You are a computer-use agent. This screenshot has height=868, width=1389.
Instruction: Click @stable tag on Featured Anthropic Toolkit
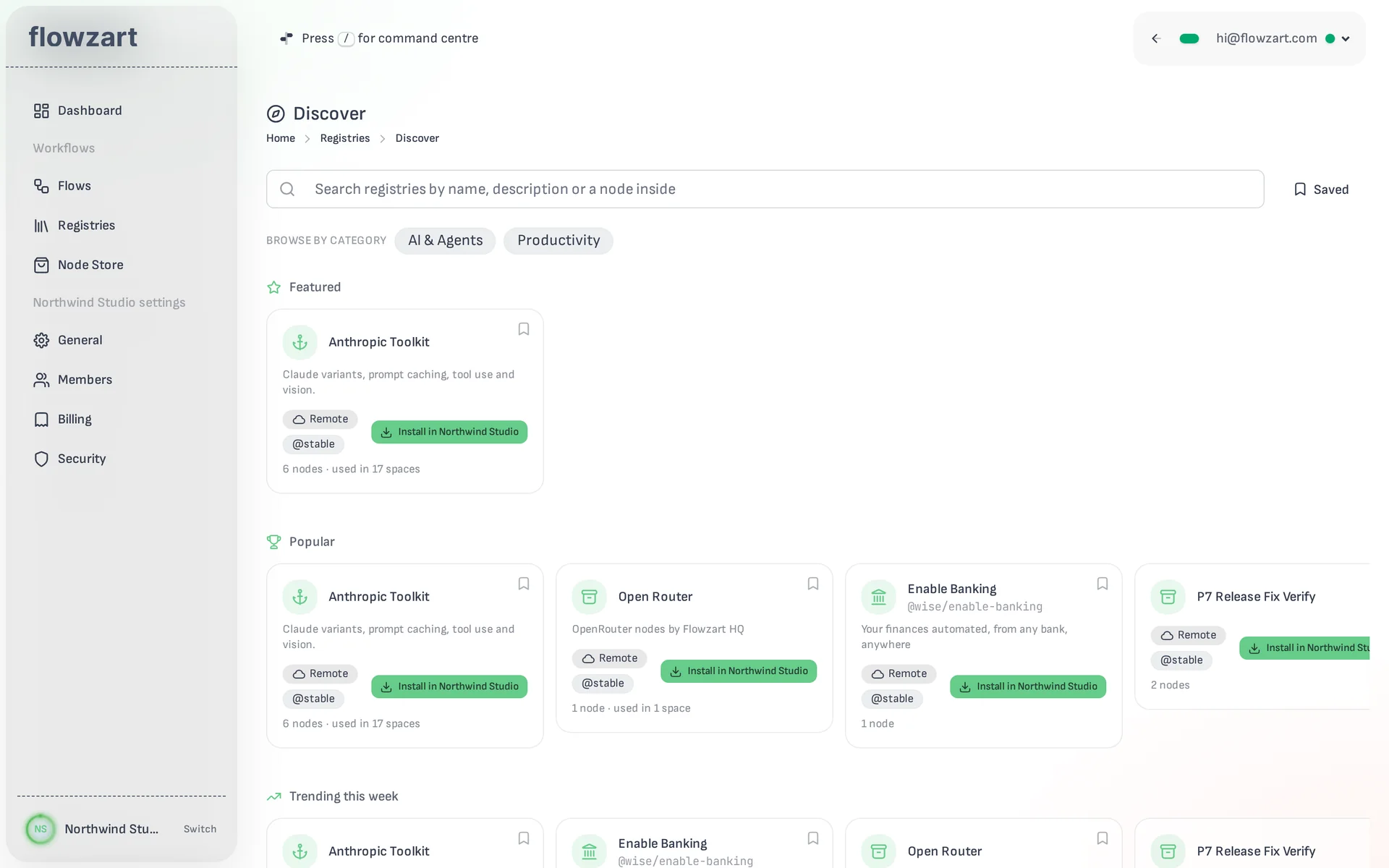(313, 444)
